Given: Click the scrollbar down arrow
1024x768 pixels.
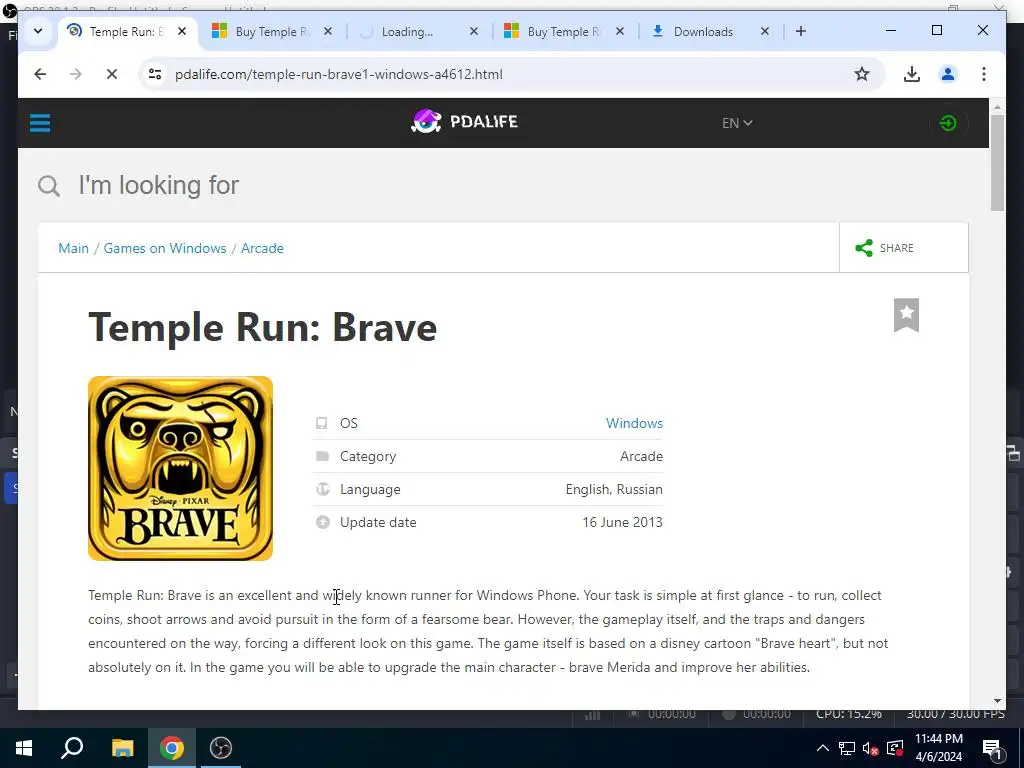Looking at the screenshot, I should 997,701.
